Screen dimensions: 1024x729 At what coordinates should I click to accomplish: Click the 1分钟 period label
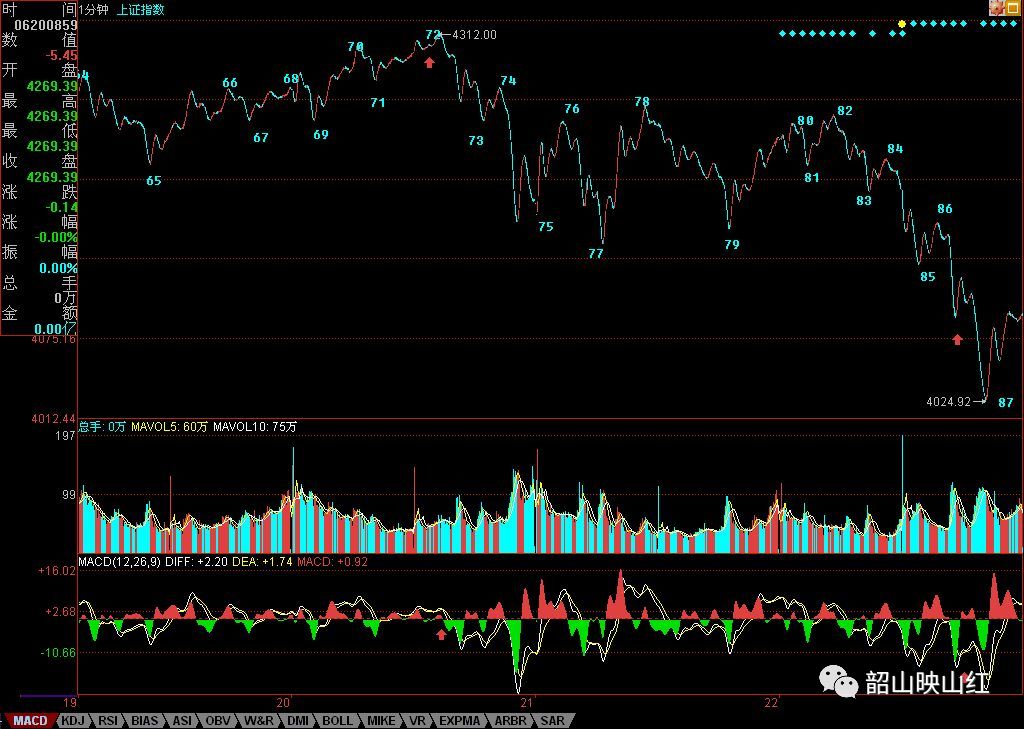[94, 10]
